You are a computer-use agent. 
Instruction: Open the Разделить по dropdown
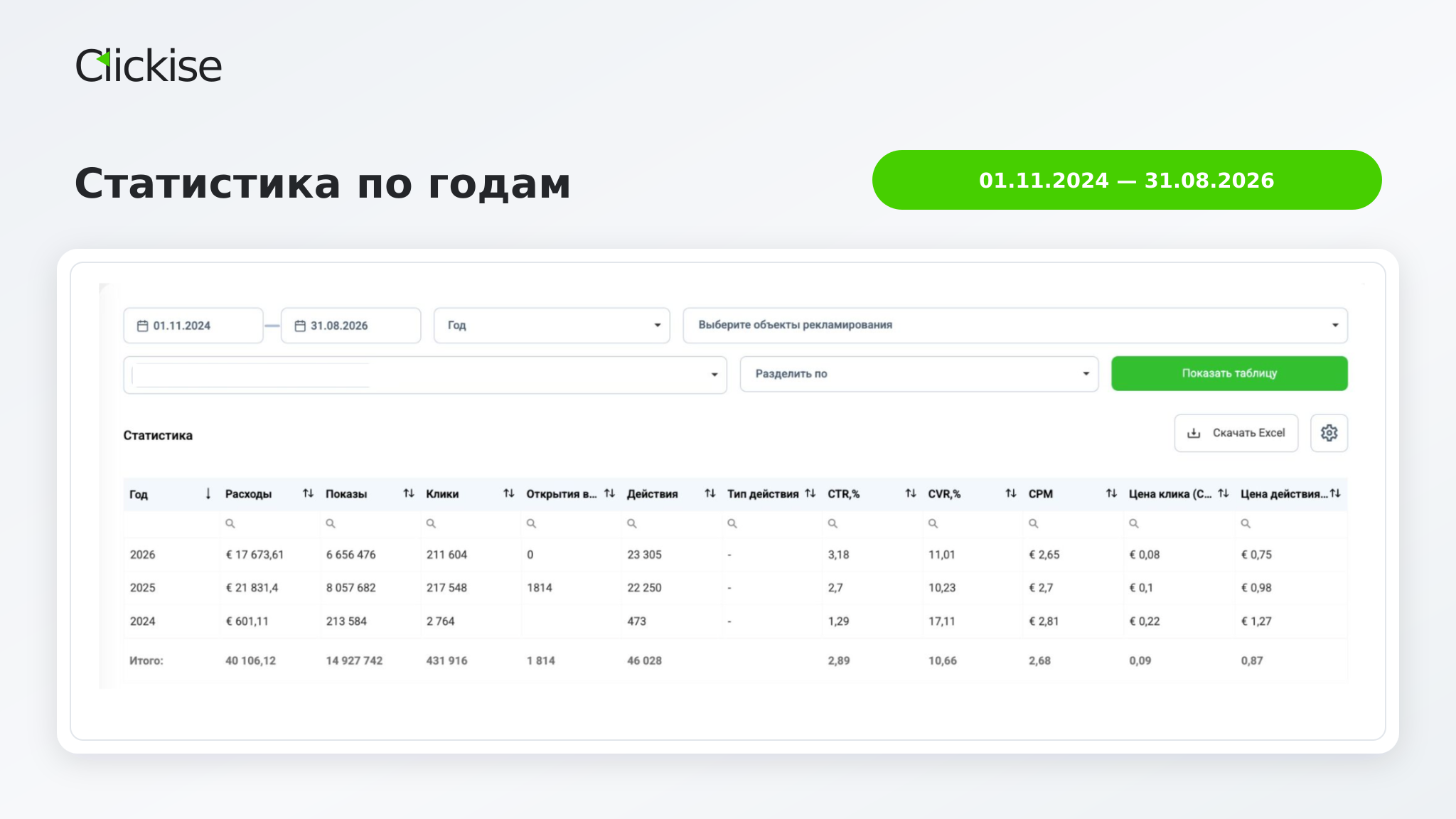919,374
